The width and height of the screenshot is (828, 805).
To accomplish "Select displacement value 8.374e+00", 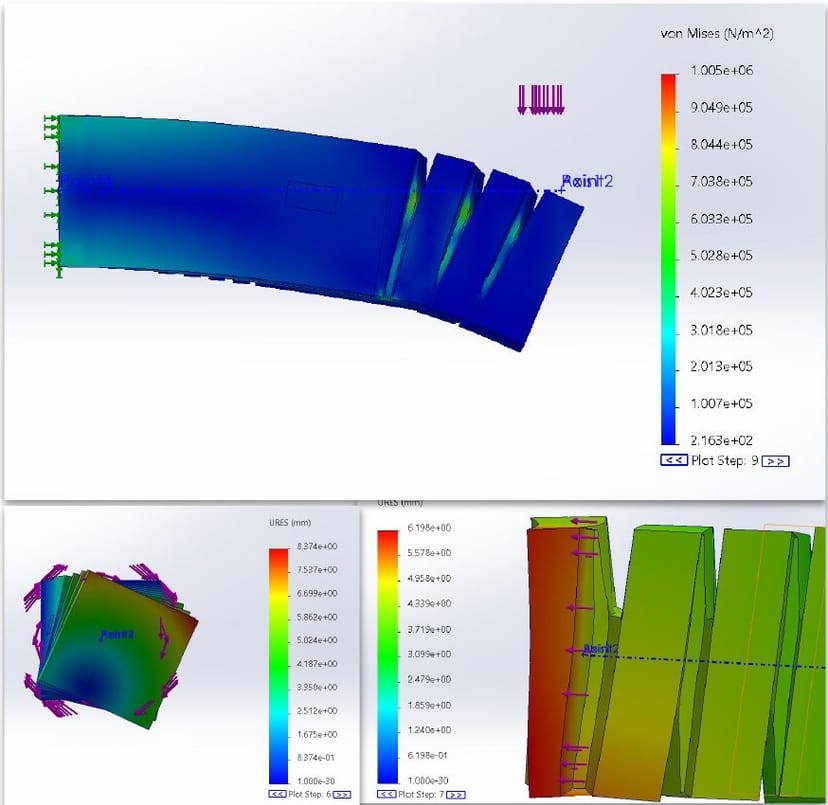I will pos(317,546).
